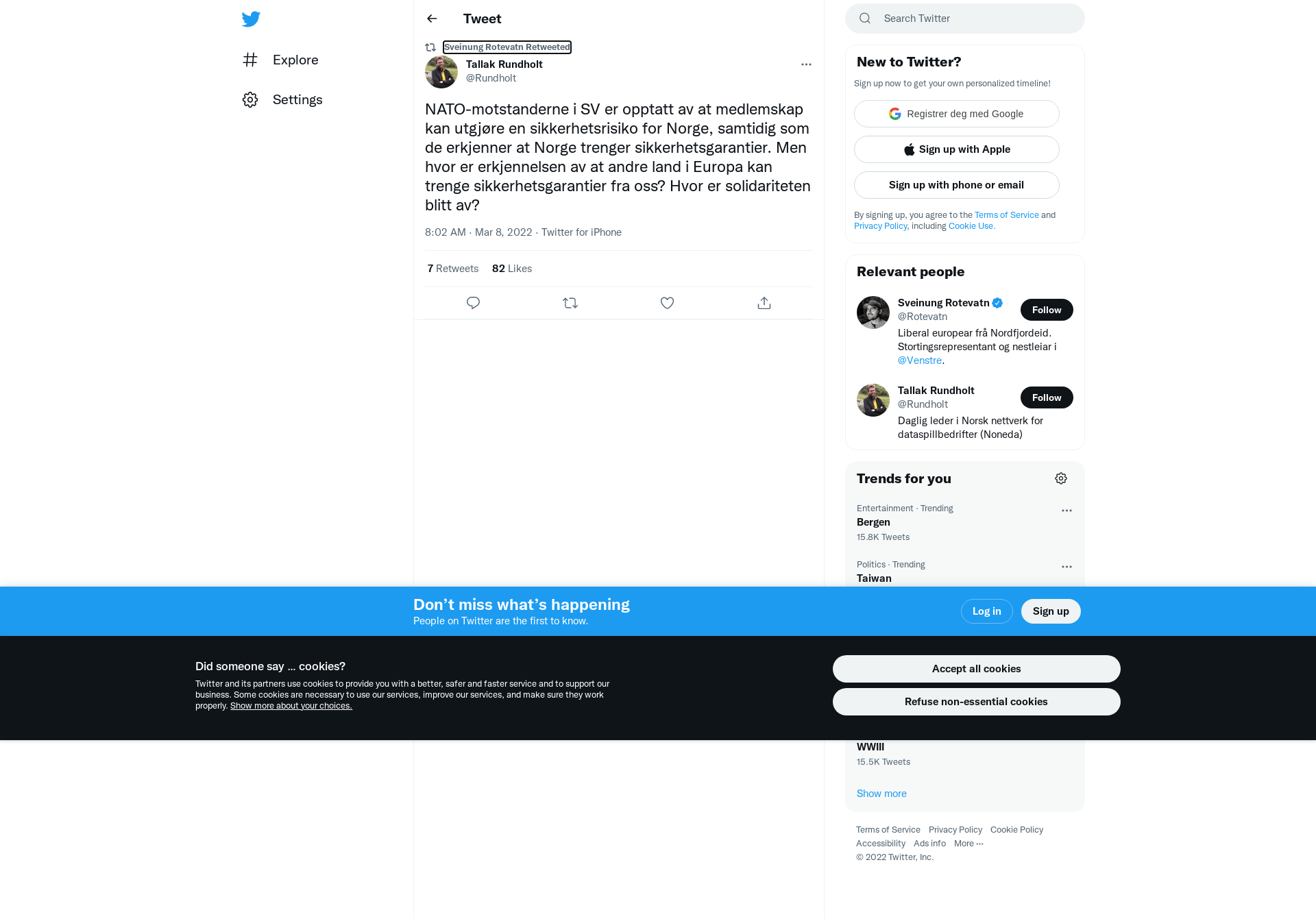Accept all cookies
The image size is (1316, 919).
(976, 669)
